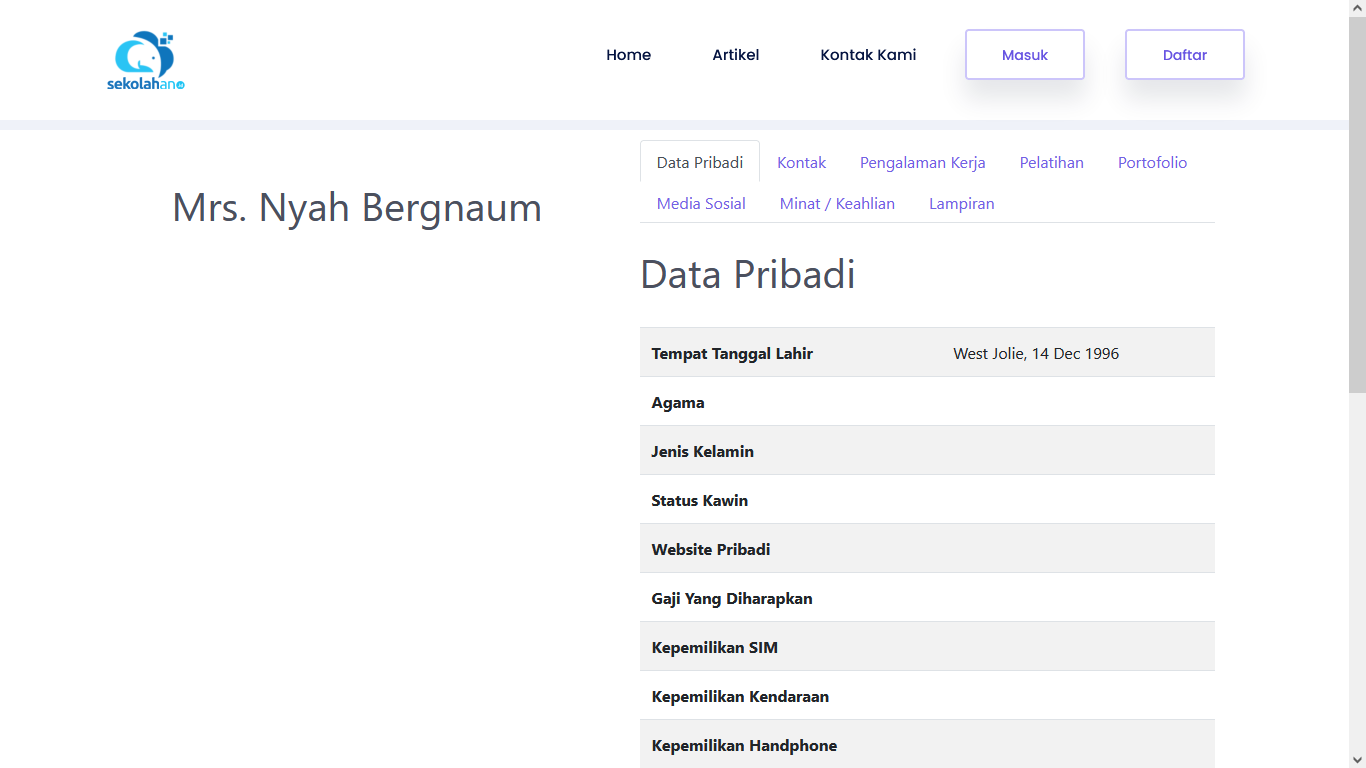Switch to the Media Sosial tab

coord(701,203)
